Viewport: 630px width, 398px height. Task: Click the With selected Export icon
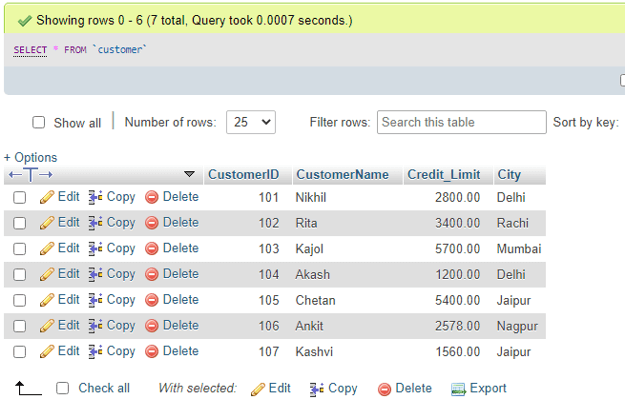(x=458, y=389)
